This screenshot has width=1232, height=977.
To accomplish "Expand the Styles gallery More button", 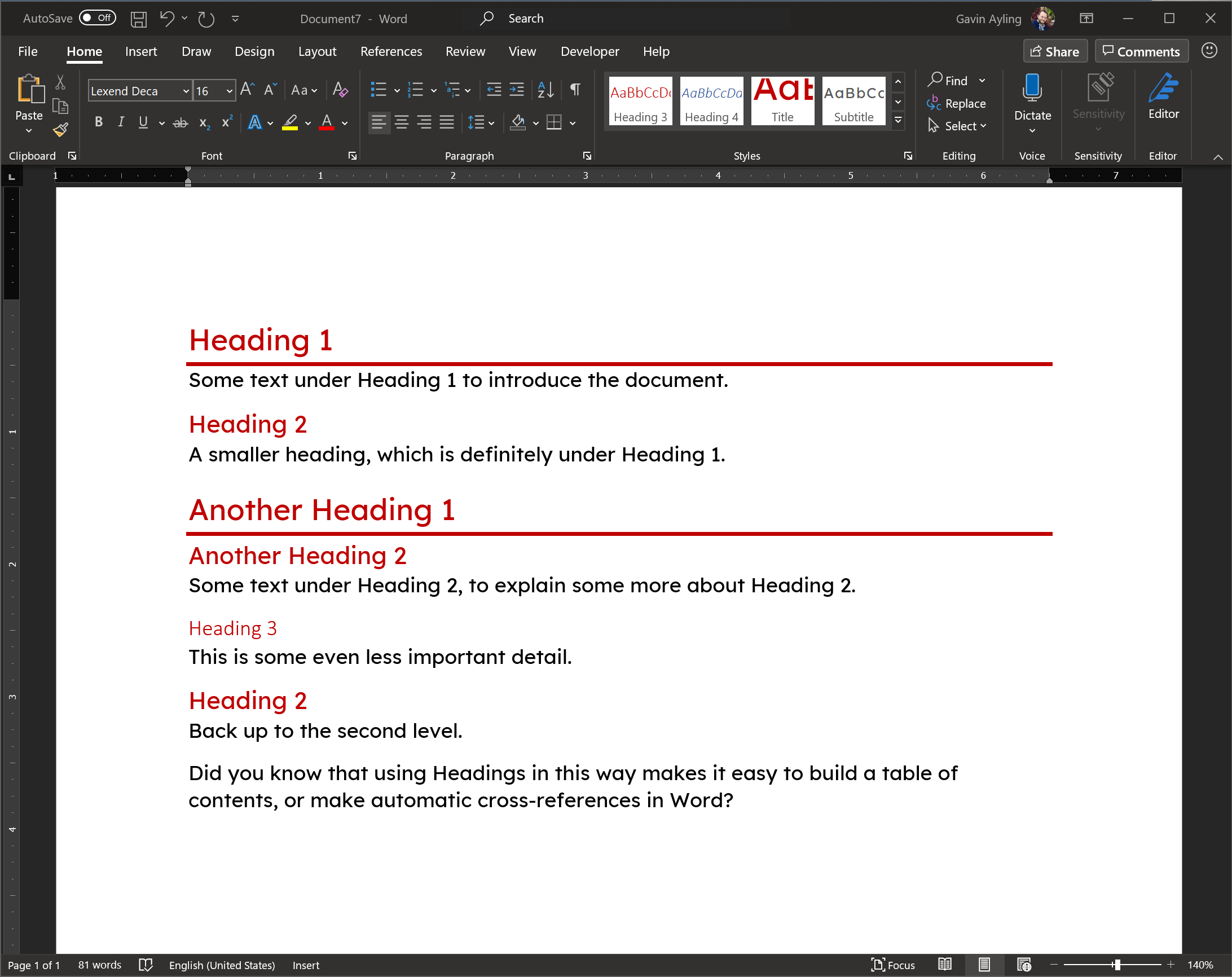I will tap(898, 121).
